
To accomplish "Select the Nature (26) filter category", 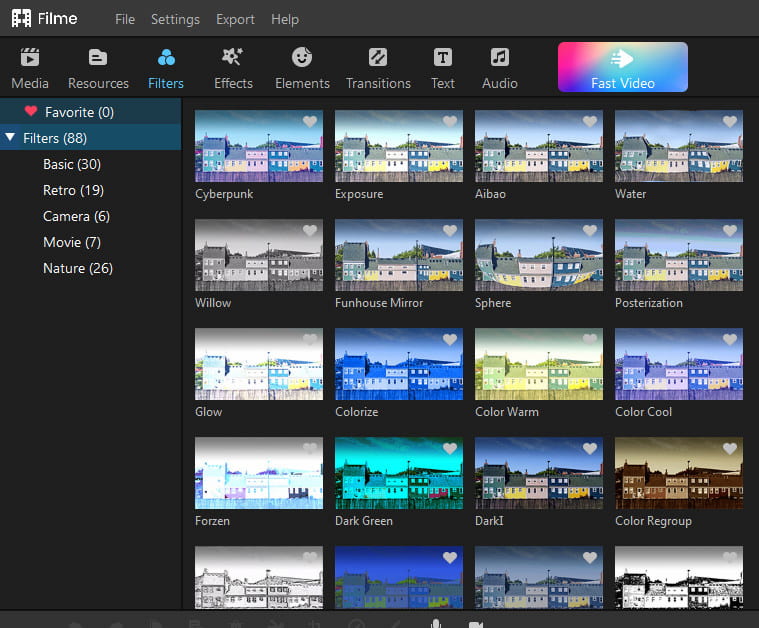I will click(78, 268).
